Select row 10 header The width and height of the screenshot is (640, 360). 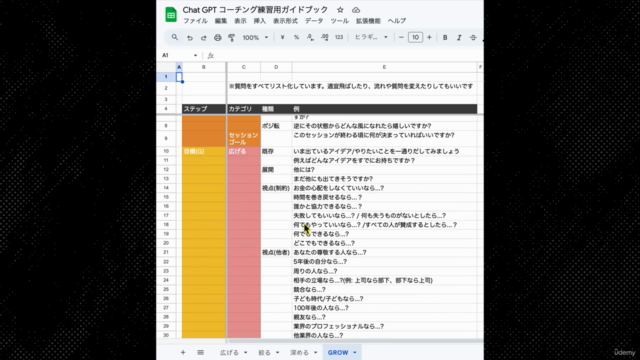(166, 151)
